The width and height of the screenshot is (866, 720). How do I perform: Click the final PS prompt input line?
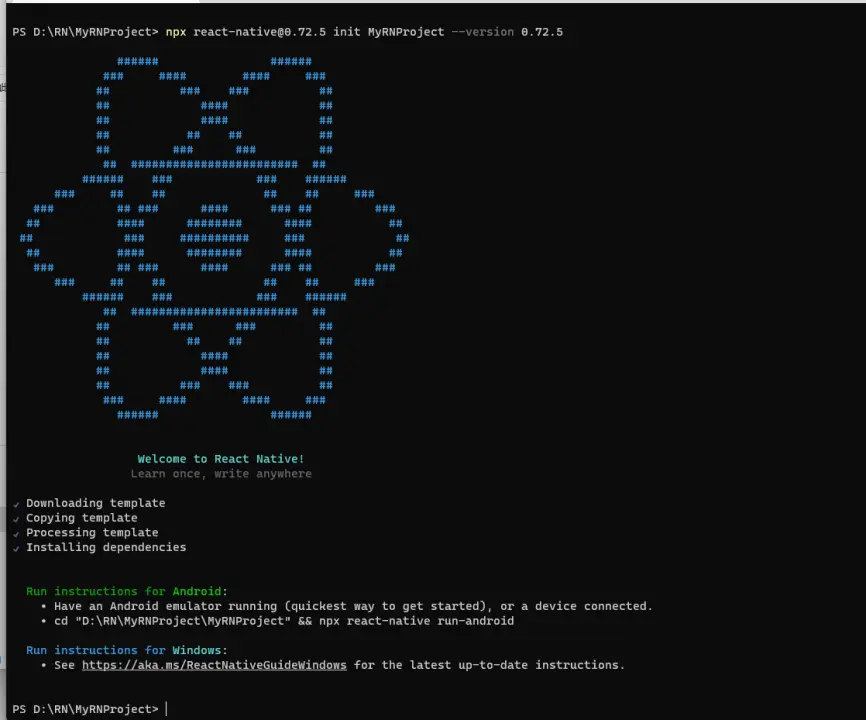(x=89, y=709)
